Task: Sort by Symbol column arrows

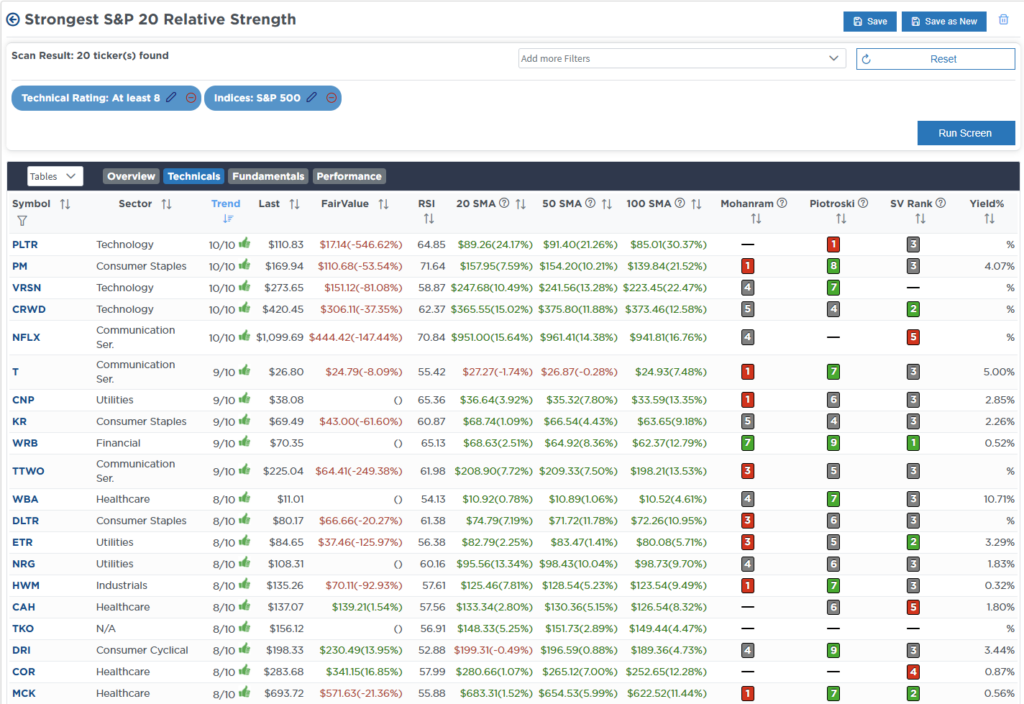Action: pyautogui.click(x=65, y=204)
